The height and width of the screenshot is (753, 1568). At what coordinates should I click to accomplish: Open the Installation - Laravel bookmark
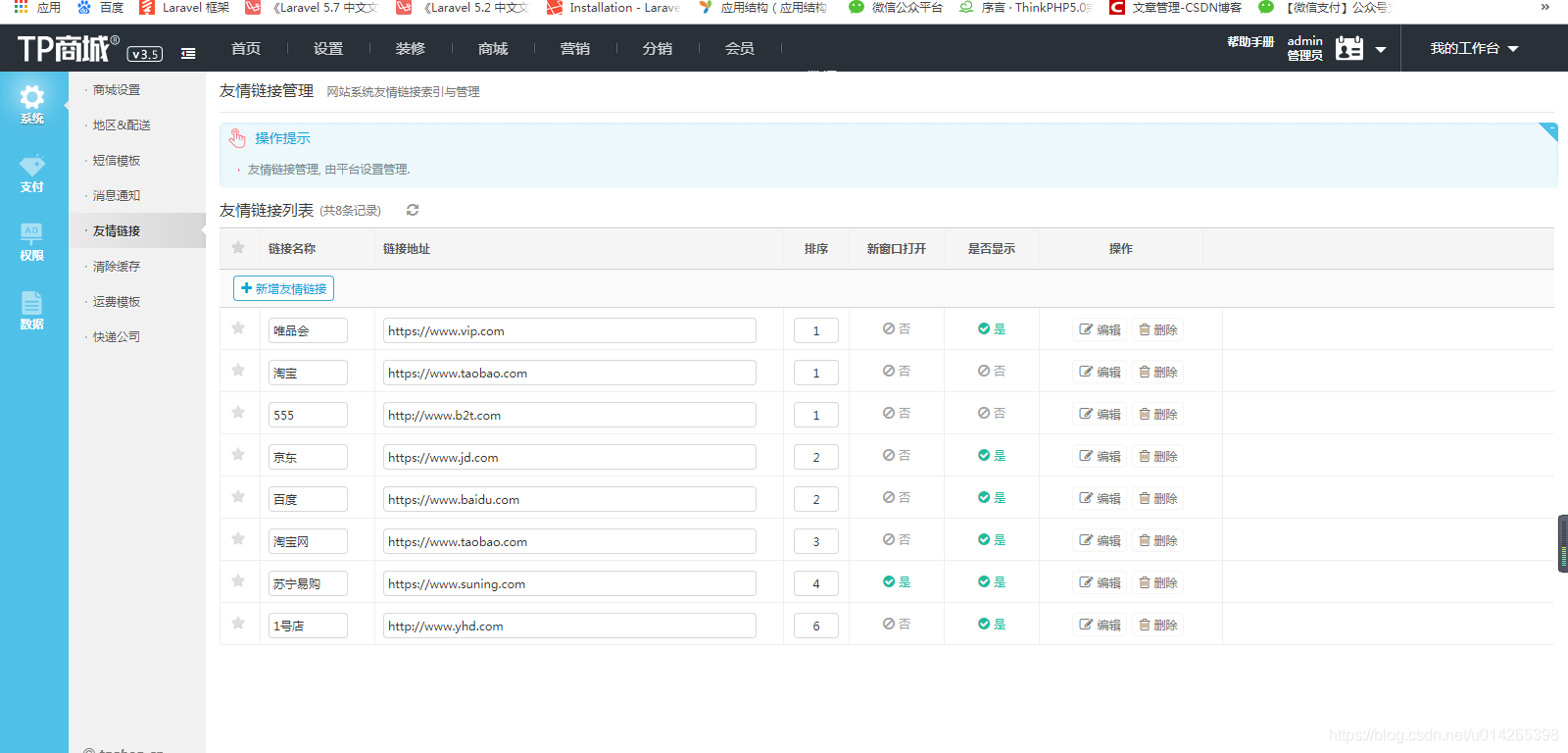[x=613, y=7]
